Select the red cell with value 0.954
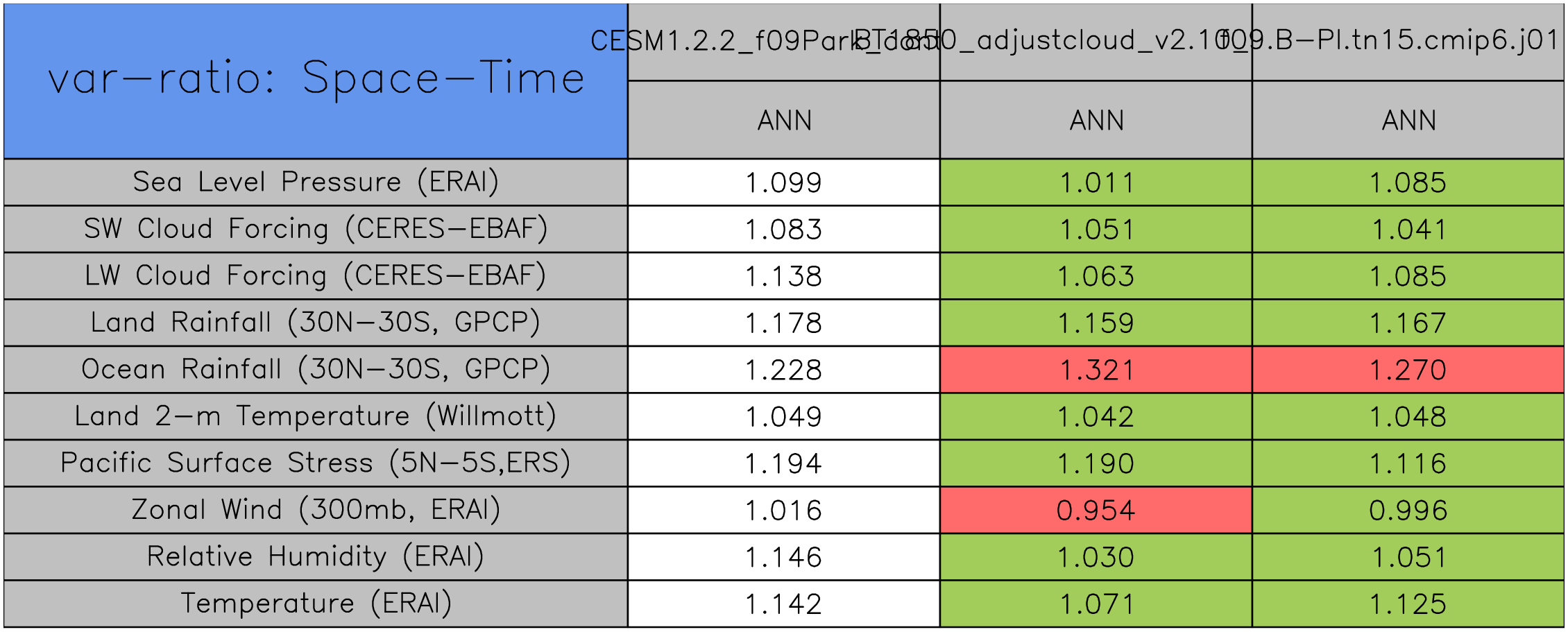This screenshot has height=632, width=1568. tap(1096, 510)
